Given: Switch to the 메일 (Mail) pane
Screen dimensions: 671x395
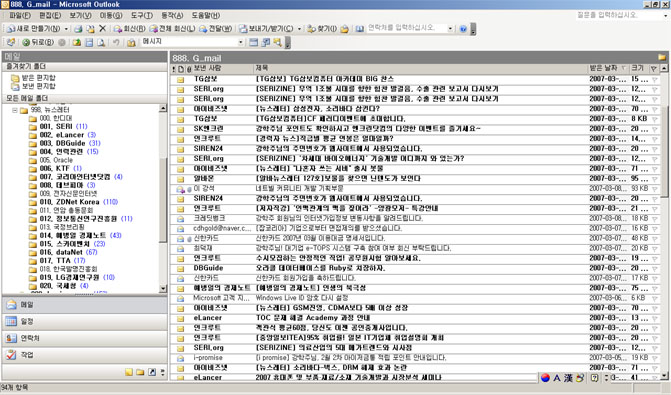Looking at the screenshot, I should 84,305.
